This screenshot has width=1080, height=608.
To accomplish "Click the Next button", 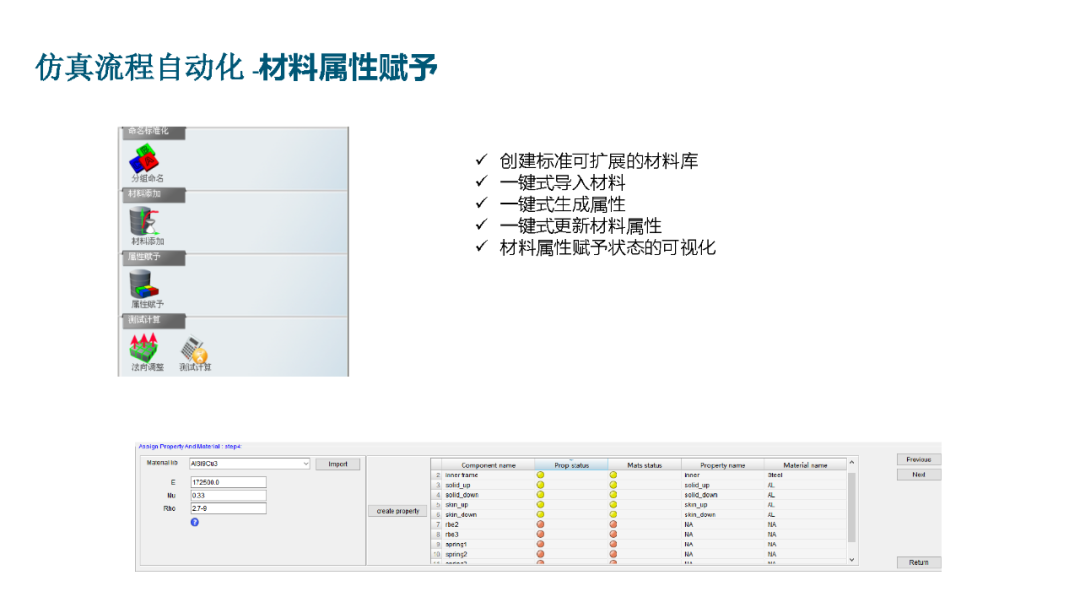I will click(918, 474).
